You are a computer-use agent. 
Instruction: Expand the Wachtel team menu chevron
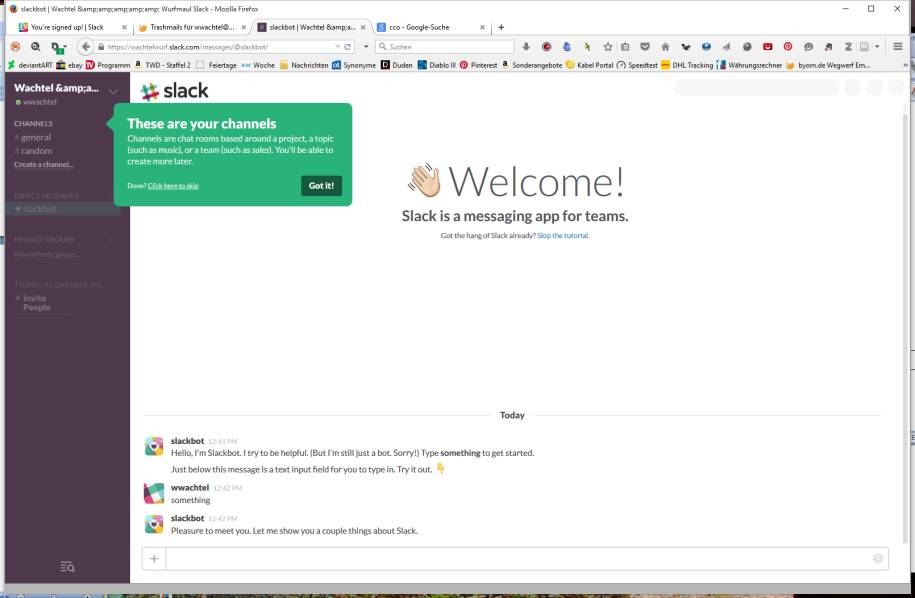[113, 91]
